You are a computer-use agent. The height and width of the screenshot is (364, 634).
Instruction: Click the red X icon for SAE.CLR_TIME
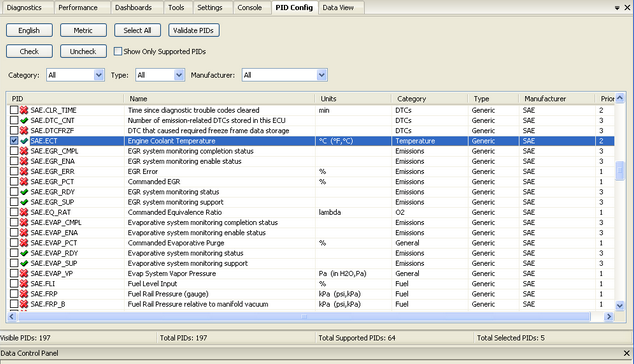pos(24,110)
